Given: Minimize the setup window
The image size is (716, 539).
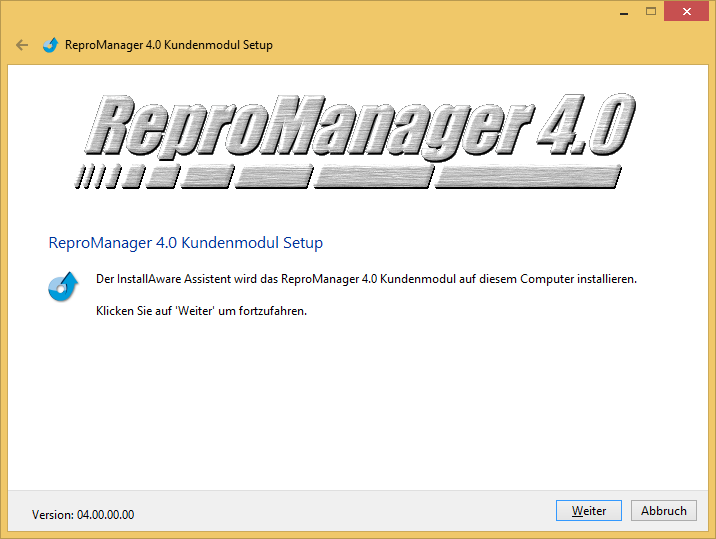Looking at the screenshot, I should (x=624, y=12).
